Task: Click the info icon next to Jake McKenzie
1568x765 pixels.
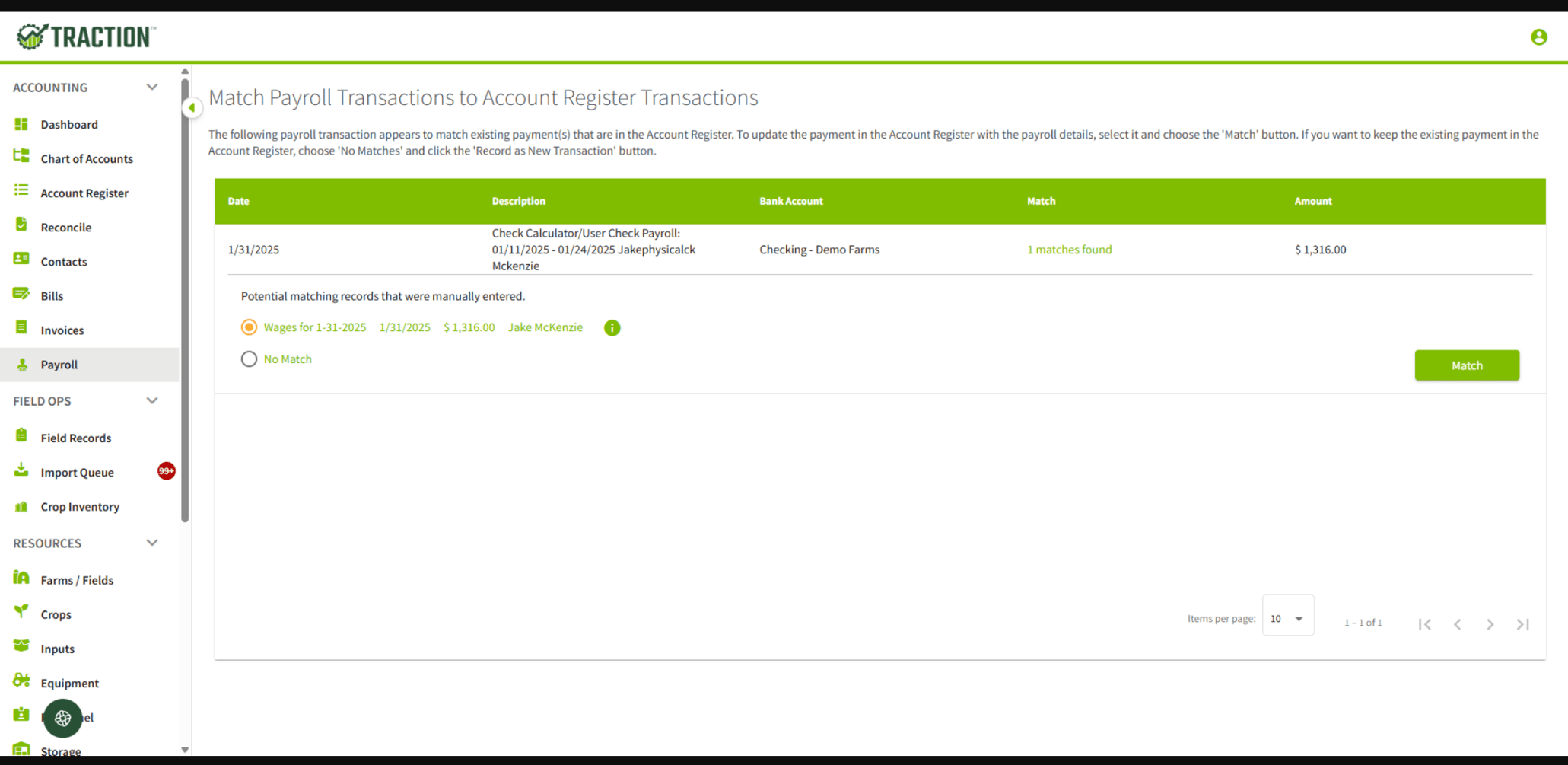Action: pyautogui.click(x=612, y=327)
